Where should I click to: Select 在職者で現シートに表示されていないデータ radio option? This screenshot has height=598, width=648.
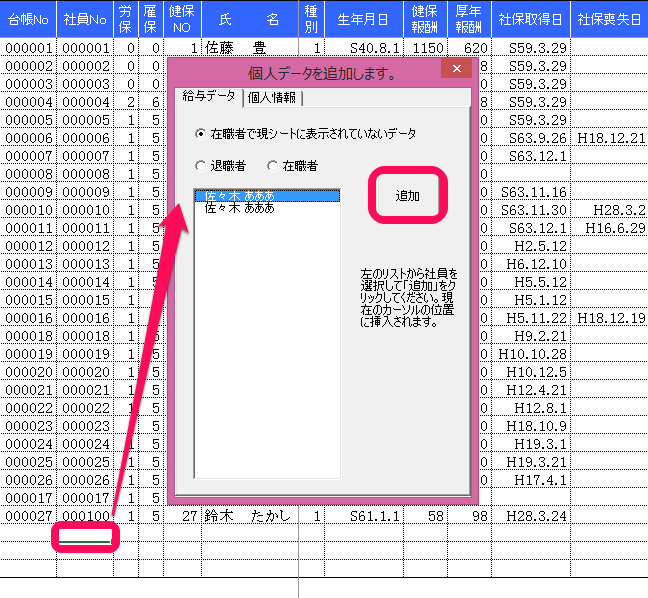coord(305,133)
